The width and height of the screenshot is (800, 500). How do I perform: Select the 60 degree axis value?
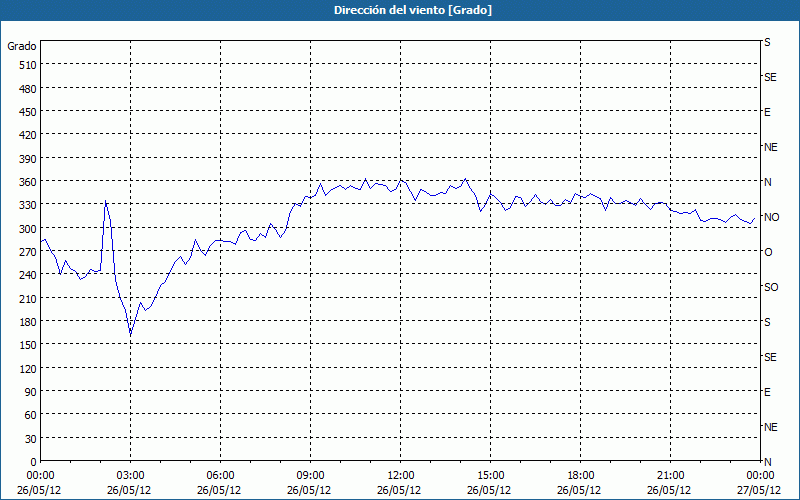(31, 415)
